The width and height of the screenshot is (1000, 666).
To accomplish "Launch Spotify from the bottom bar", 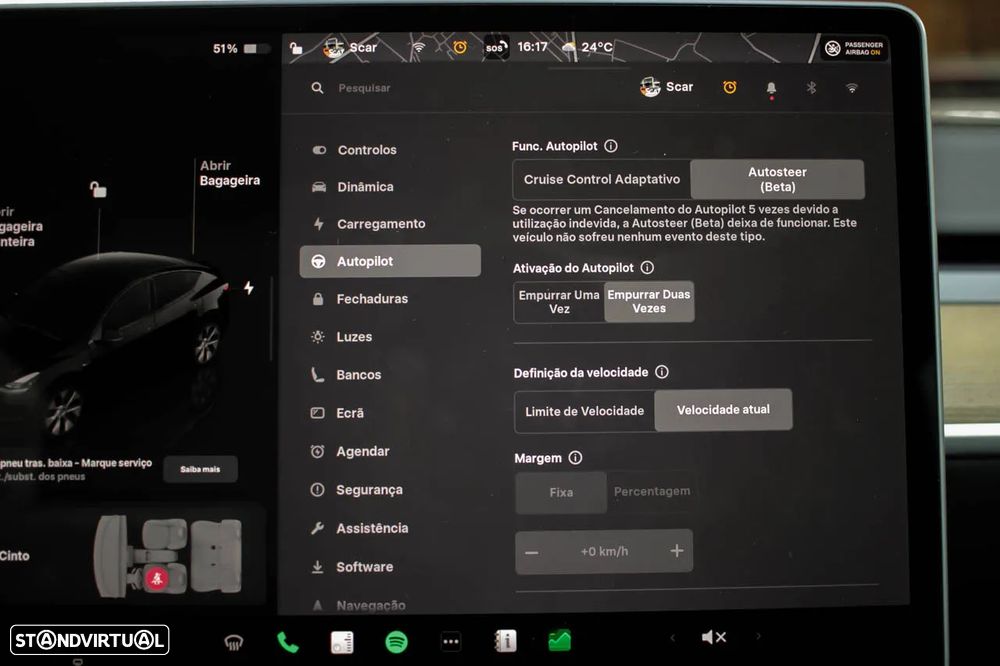I will click(x=397, y=641).
